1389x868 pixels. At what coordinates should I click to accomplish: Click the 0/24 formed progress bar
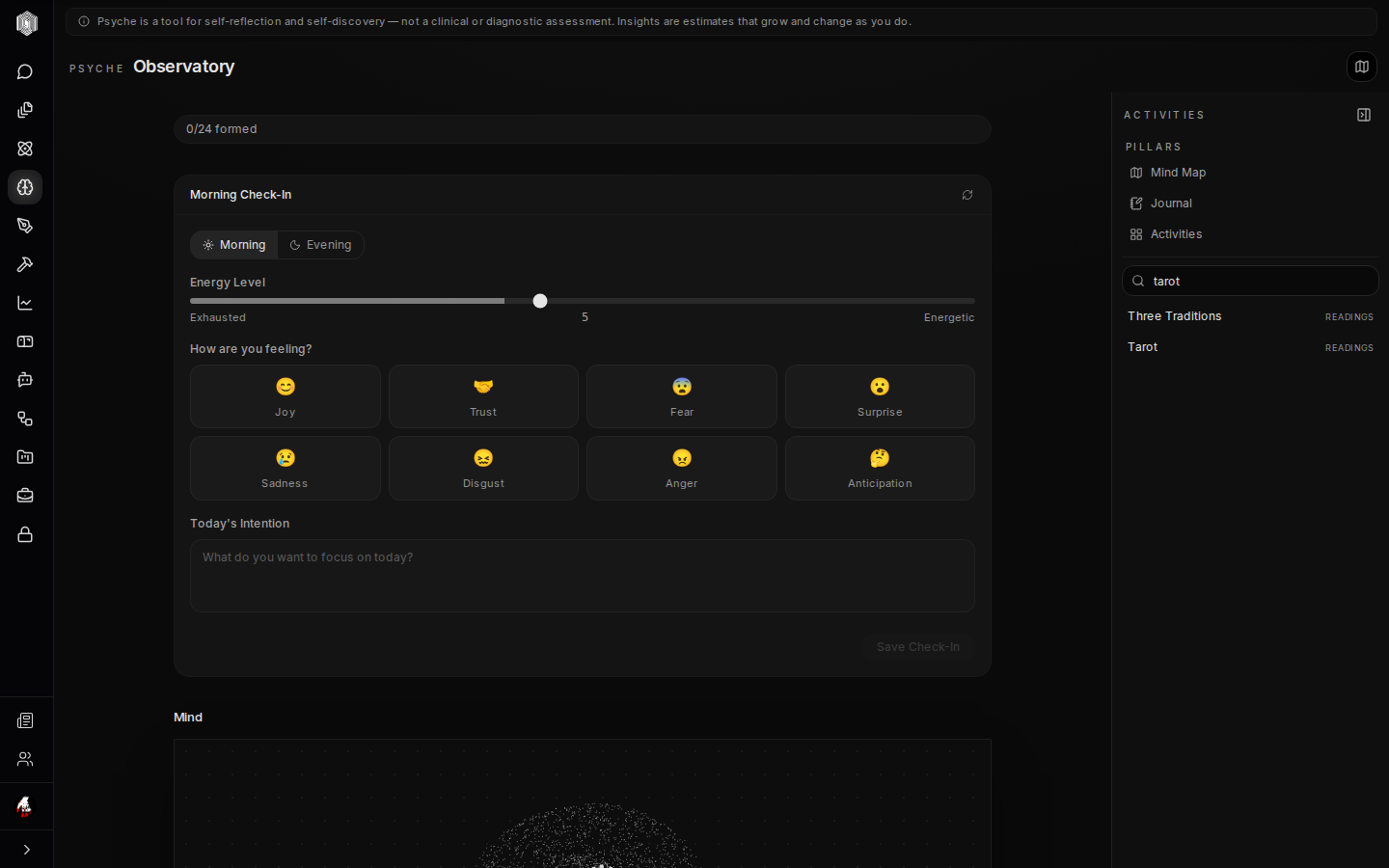(583, 129)
